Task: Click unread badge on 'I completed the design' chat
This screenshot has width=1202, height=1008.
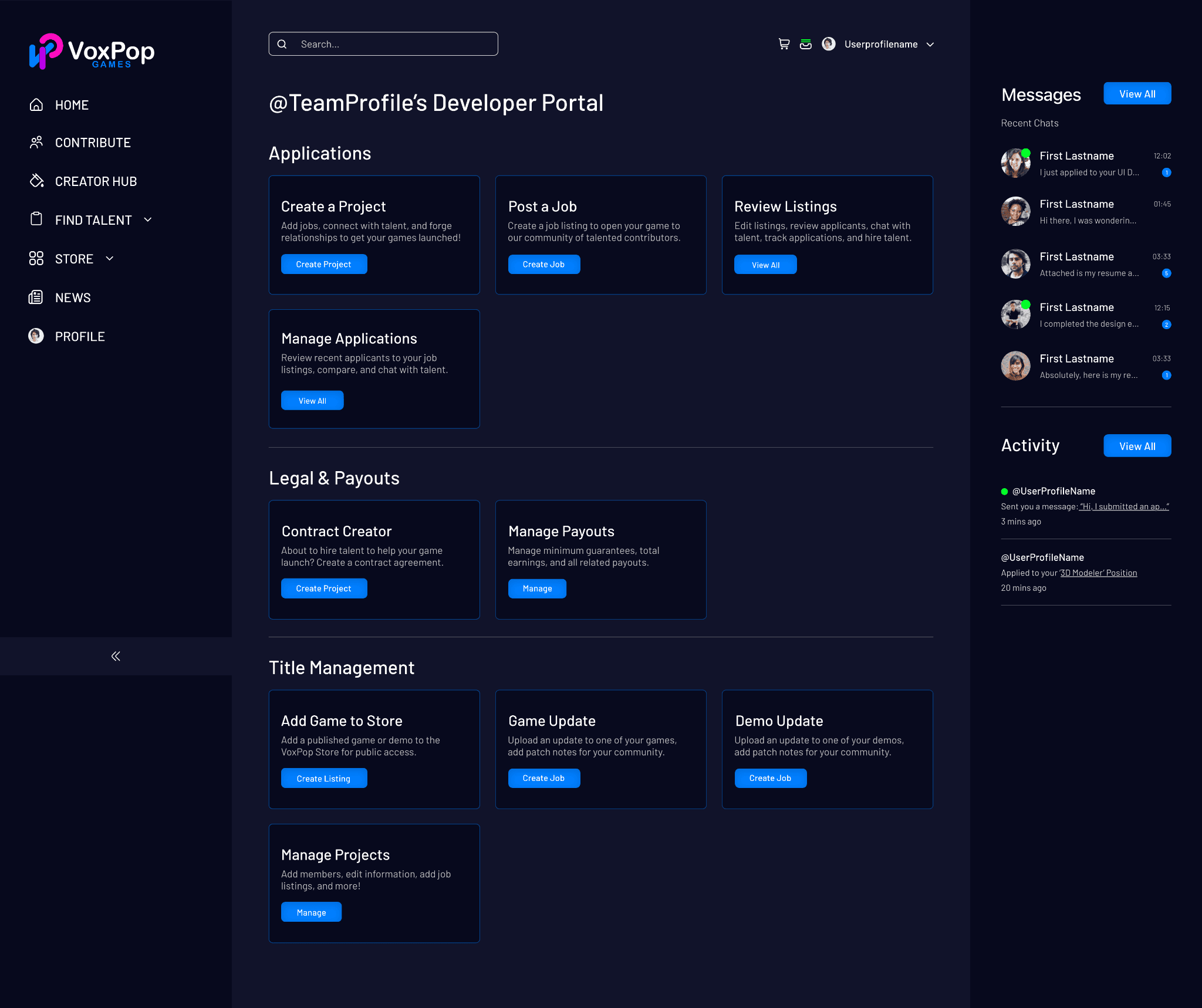Action: point(1167,324)
